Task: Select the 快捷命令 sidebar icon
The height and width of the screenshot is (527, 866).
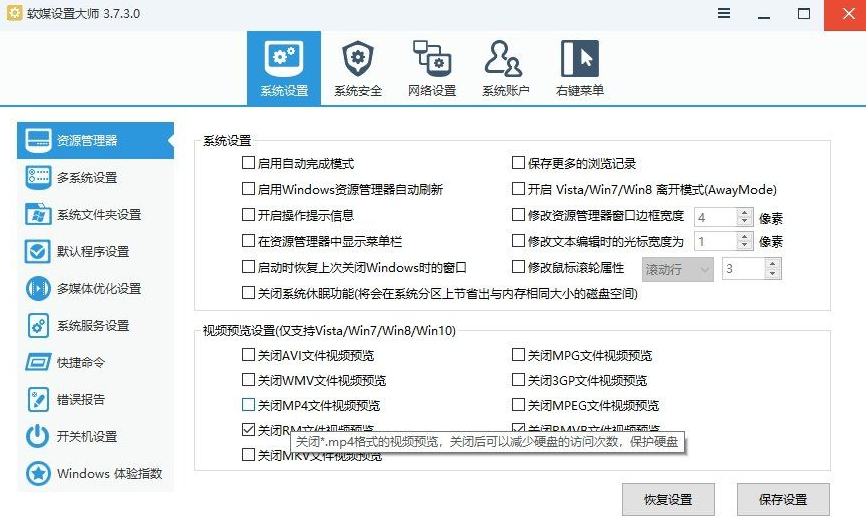Action: coord(38,362)
